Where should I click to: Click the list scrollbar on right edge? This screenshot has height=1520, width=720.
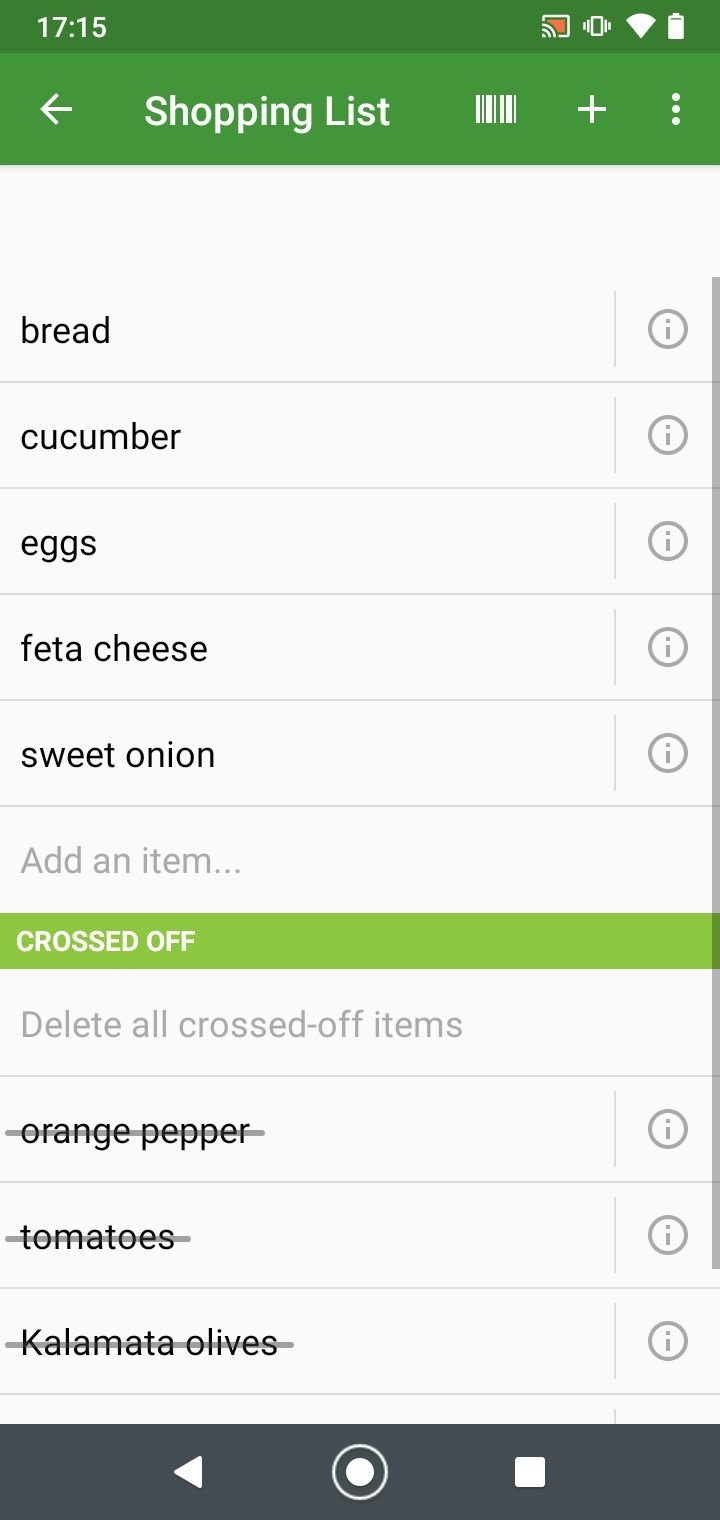715,770
